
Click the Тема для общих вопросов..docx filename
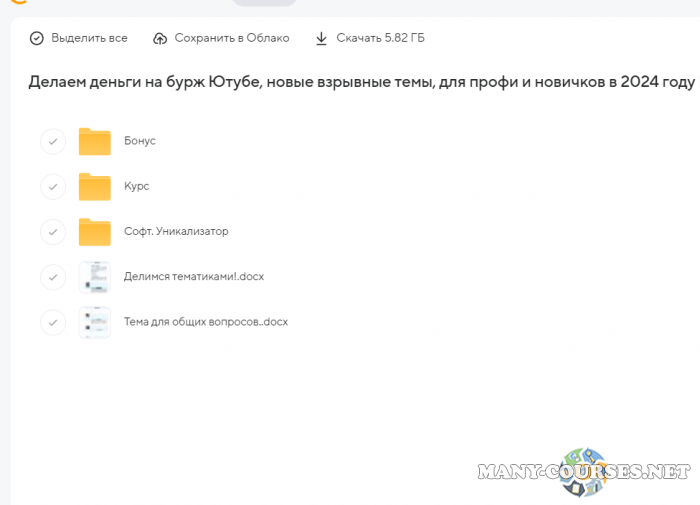click(206, 322)
